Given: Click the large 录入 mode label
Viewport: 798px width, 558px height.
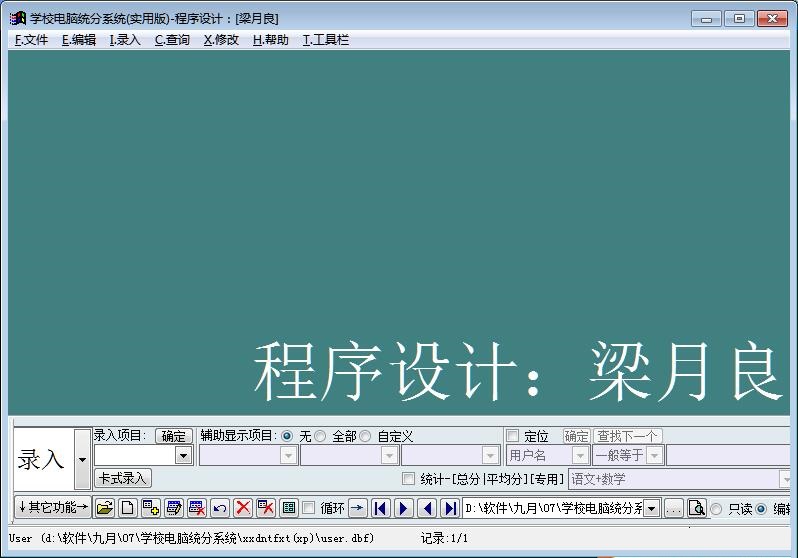Looking at the screenshot, I should (x=41, y=460).
